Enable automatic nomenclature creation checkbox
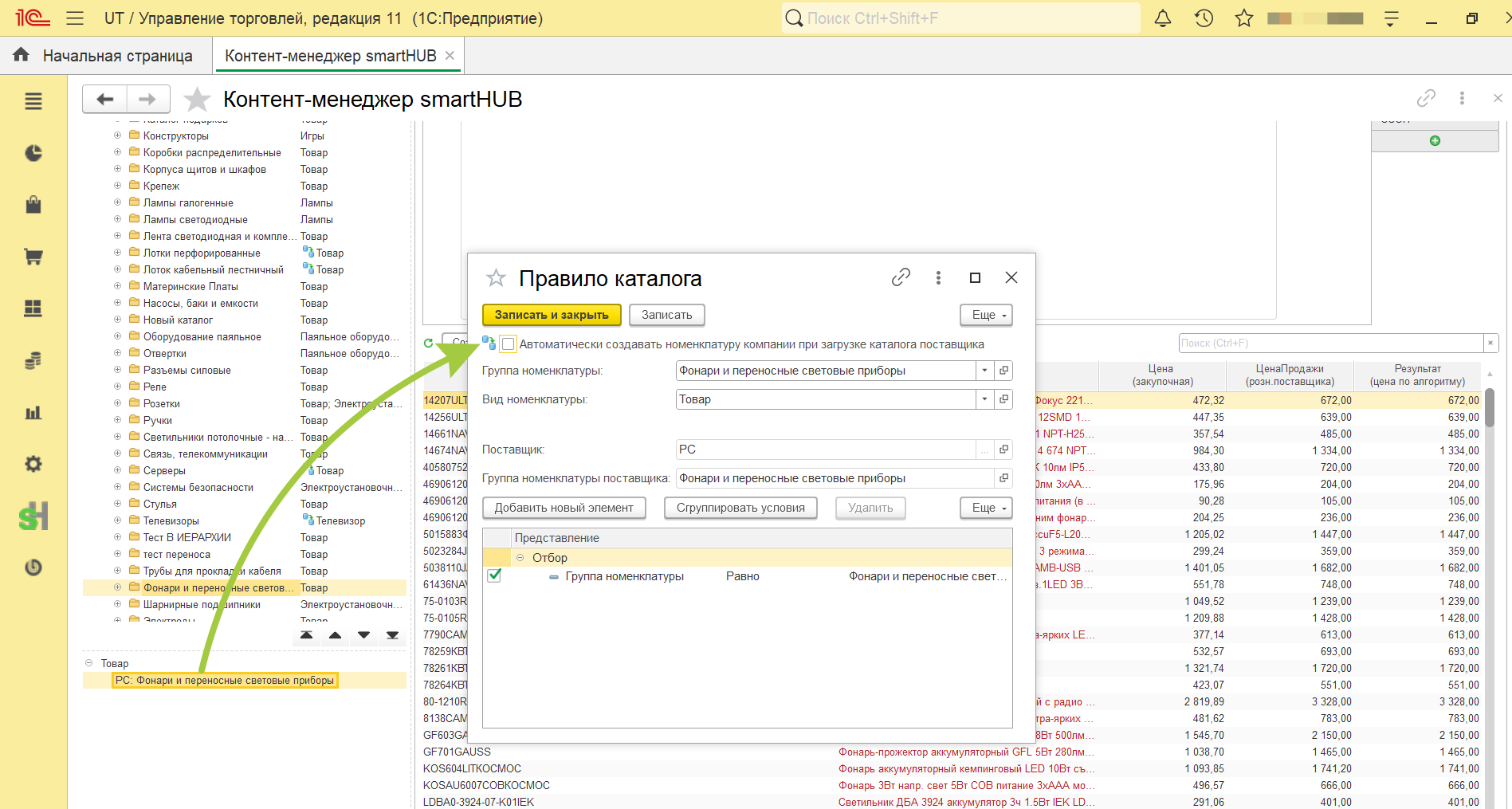Screen dimensions: 1512x809 pos(509,344)
